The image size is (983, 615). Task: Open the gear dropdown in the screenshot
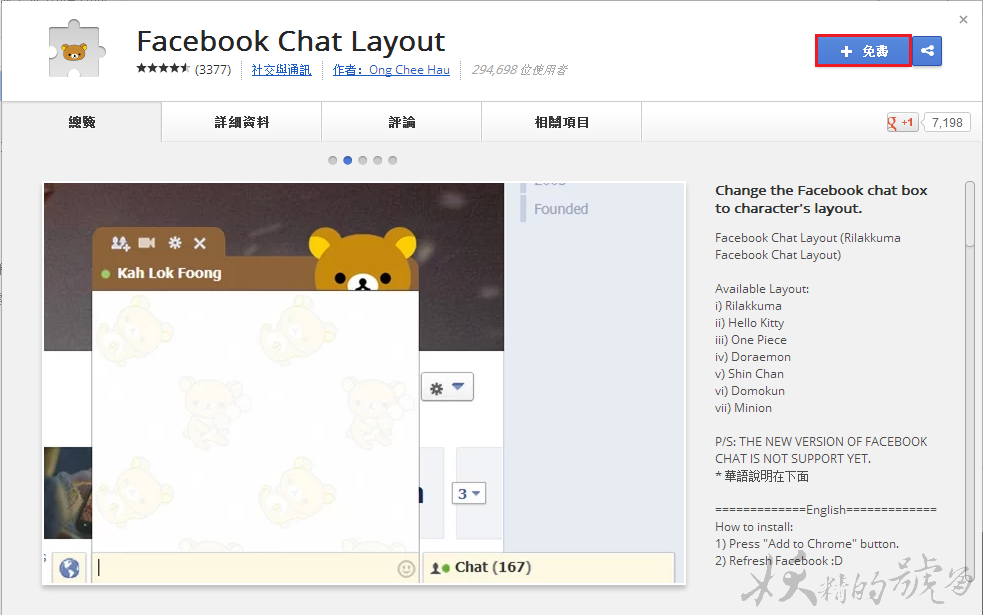pyautogui.click(x=447, y=387)
